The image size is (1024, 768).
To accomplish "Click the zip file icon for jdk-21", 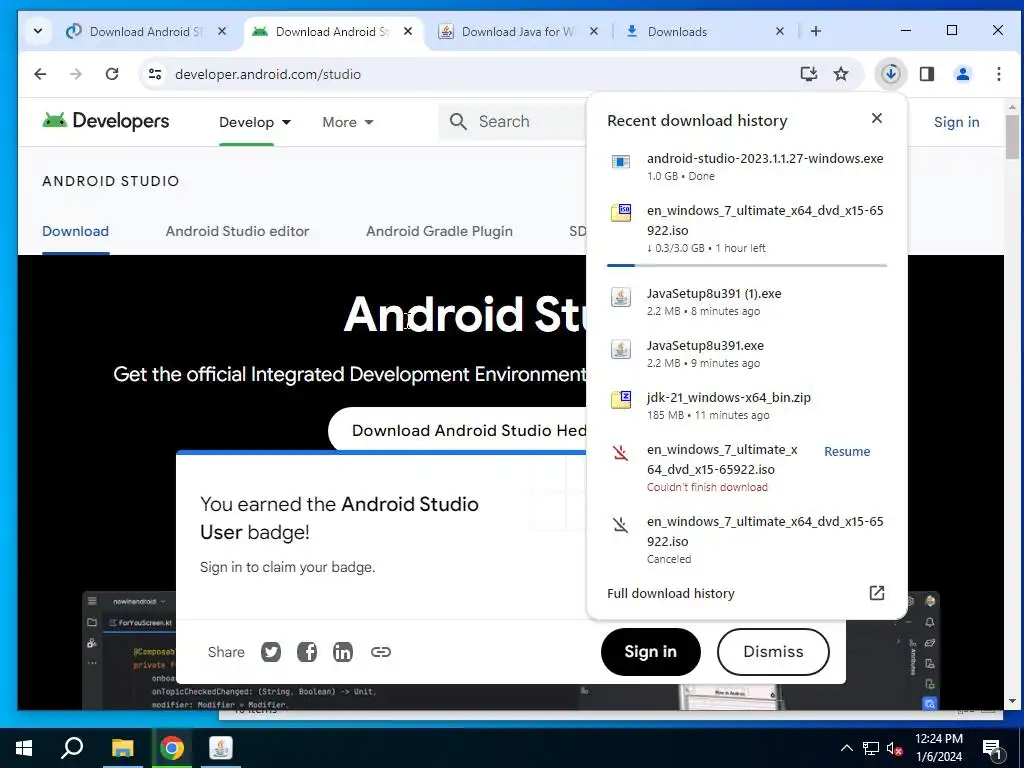I will tap(620, 400).
